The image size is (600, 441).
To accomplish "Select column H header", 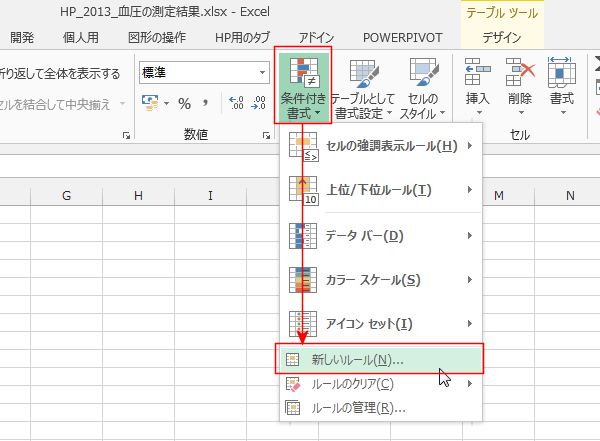I will pyautogui.click(x=138, y=196).
